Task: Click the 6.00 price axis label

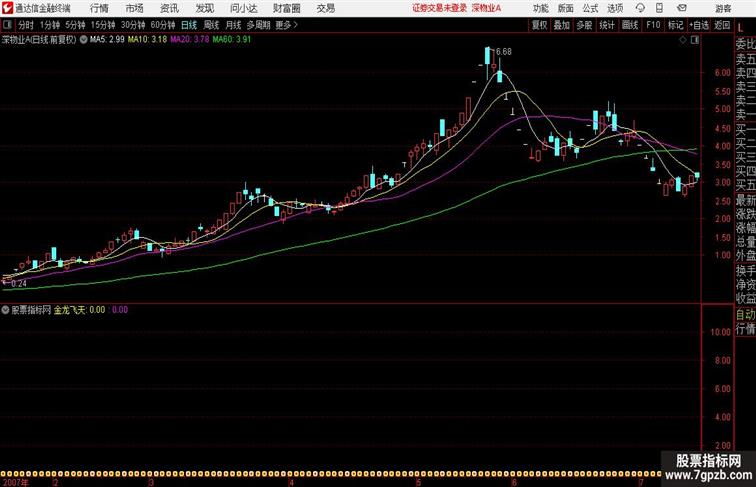Action: pyautogui.click(x=723, y=72)
